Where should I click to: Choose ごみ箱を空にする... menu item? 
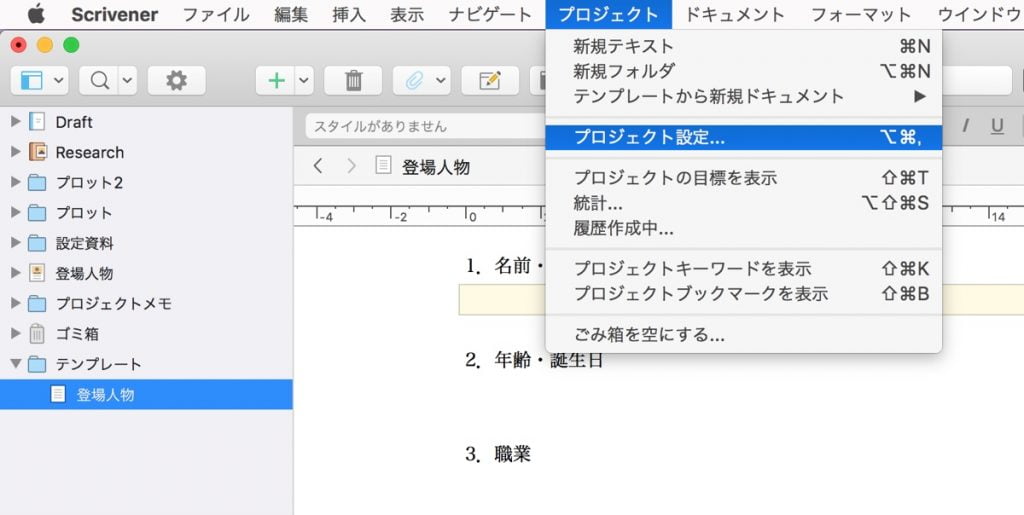pos(744,335)
